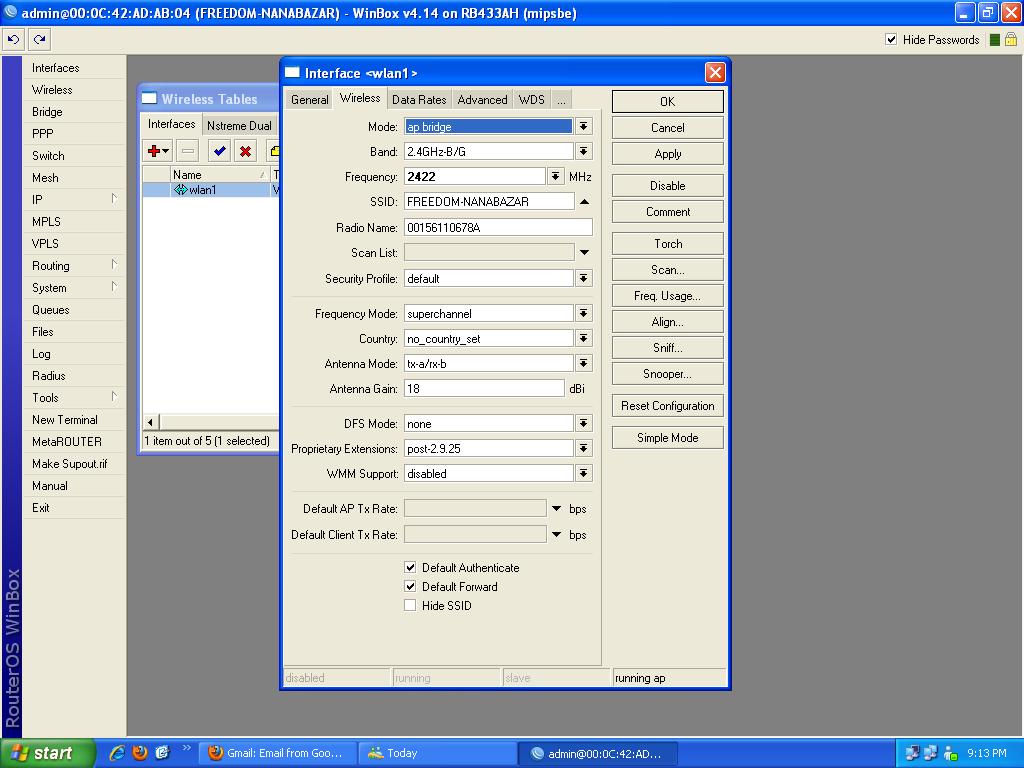Expand the Default Client Tx Rate field
The image size is (1024, 768).
556,535
